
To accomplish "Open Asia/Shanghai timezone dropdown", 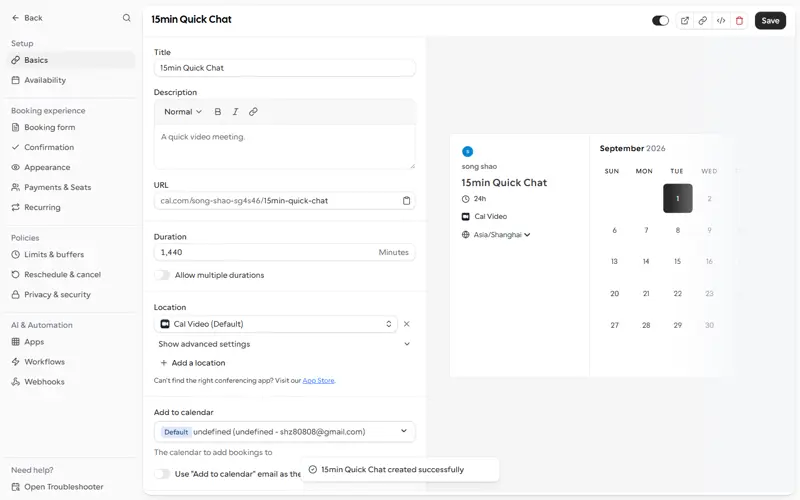I will point(496,235).
